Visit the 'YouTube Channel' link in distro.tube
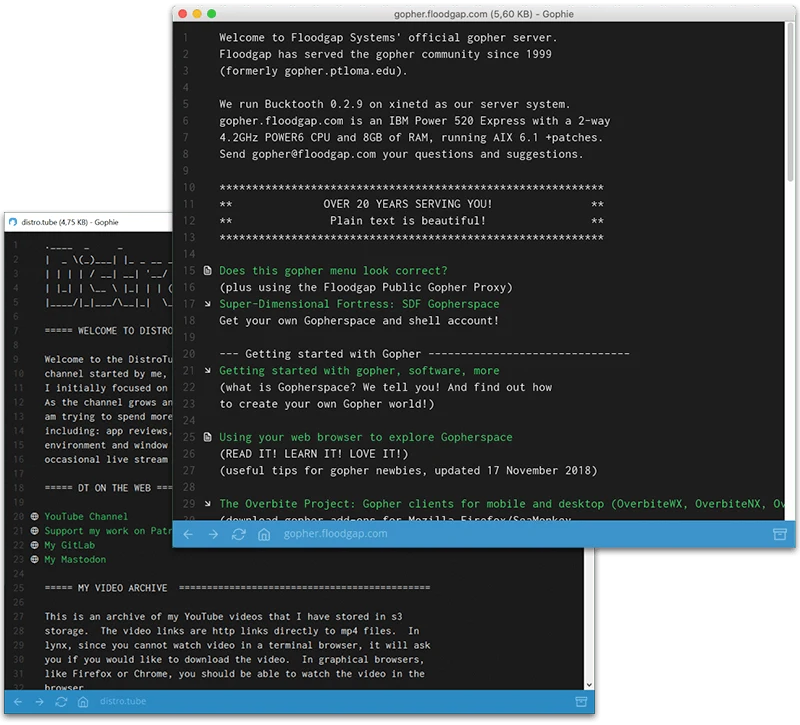Image resolution: width=800 pixels, height=725 pixels. pos(86,516)
